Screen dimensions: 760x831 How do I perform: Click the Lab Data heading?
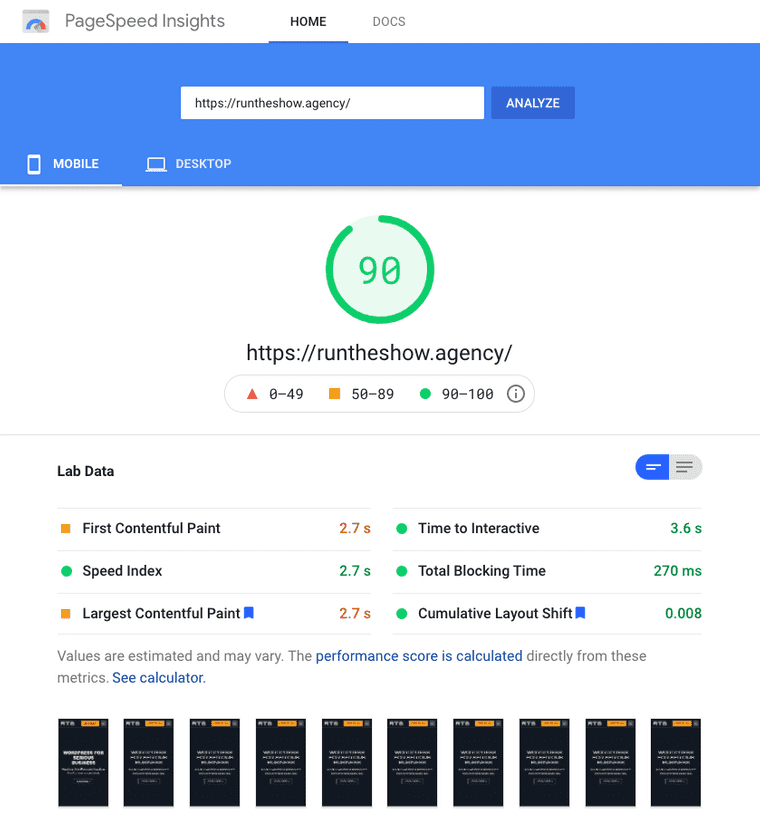(x=85, y=471)
